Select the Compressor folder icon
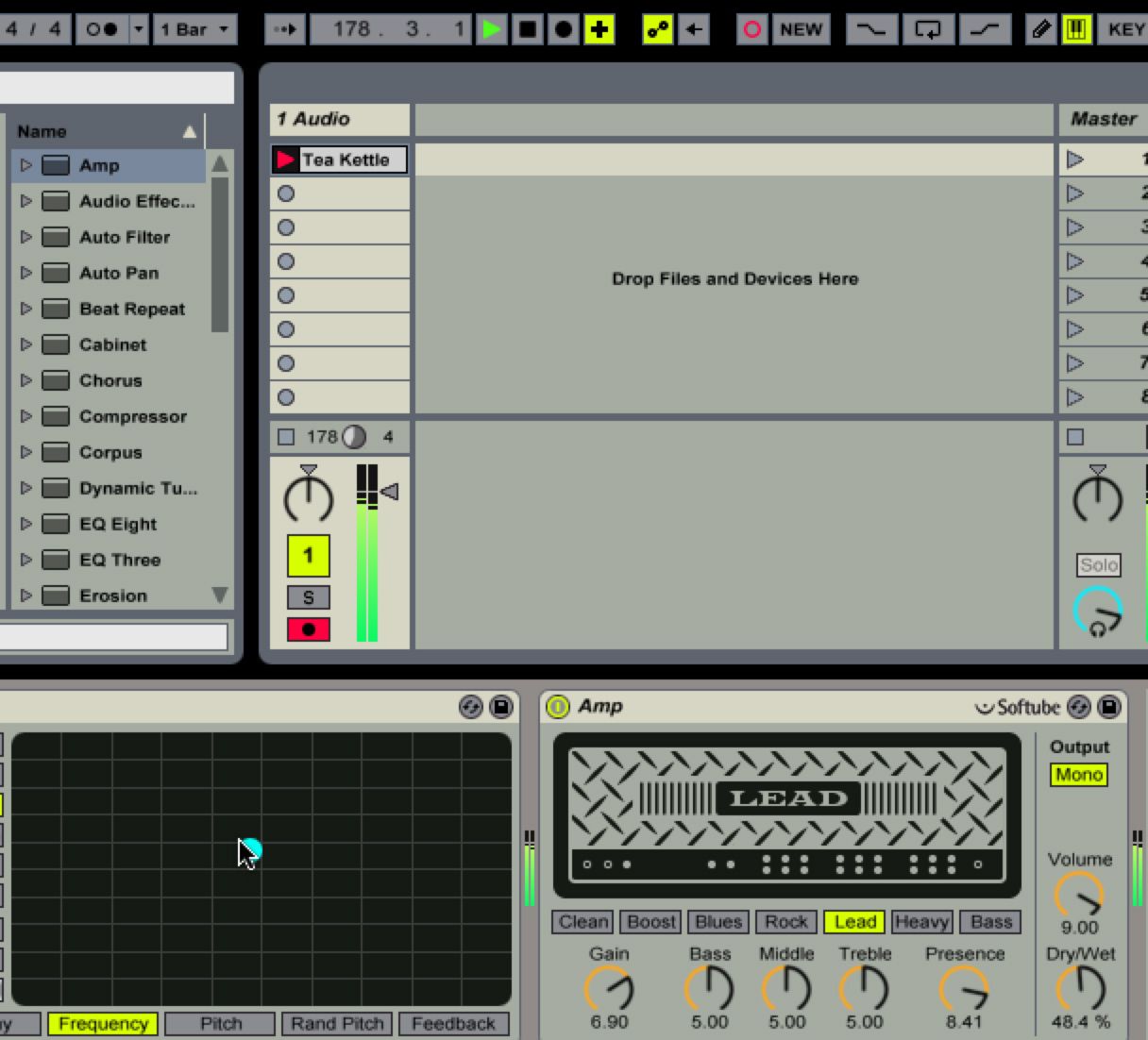The width and height of the screenshot is (1148, 1040). tap(57, 416)
